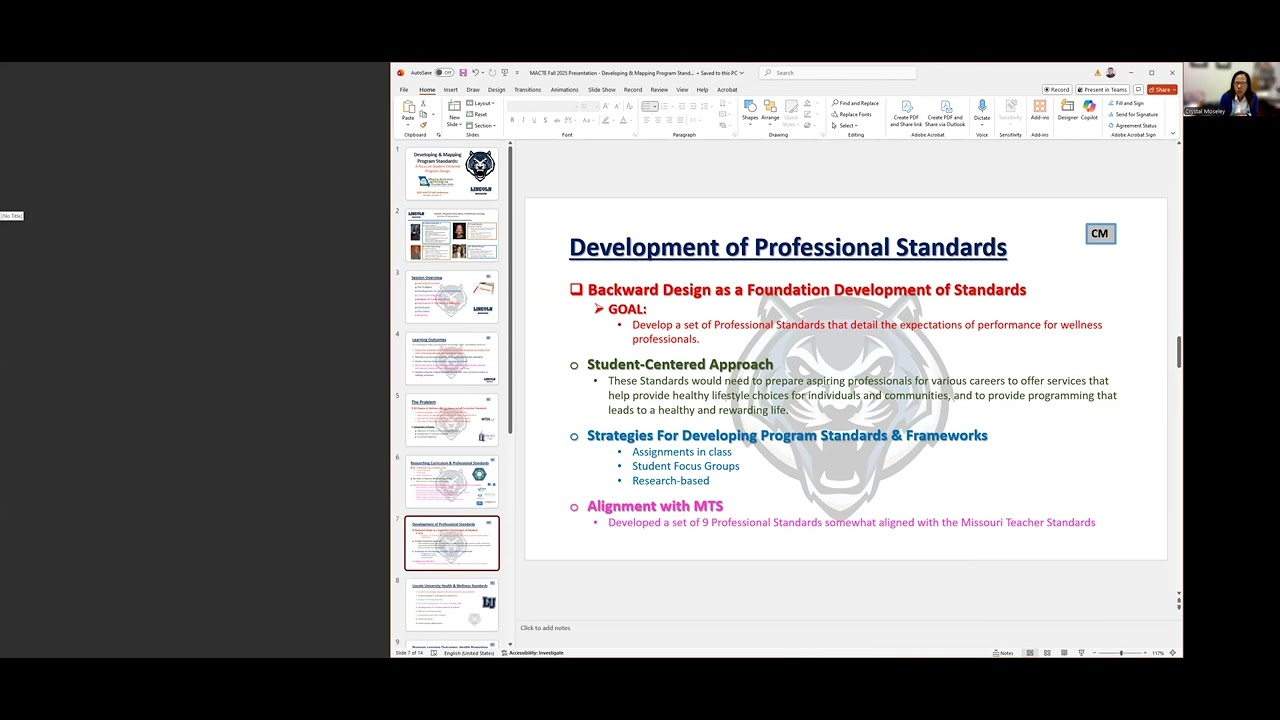Switch to Reading View
The height and width of the screenshot is (720, 1280).
tap(1064, 653)
